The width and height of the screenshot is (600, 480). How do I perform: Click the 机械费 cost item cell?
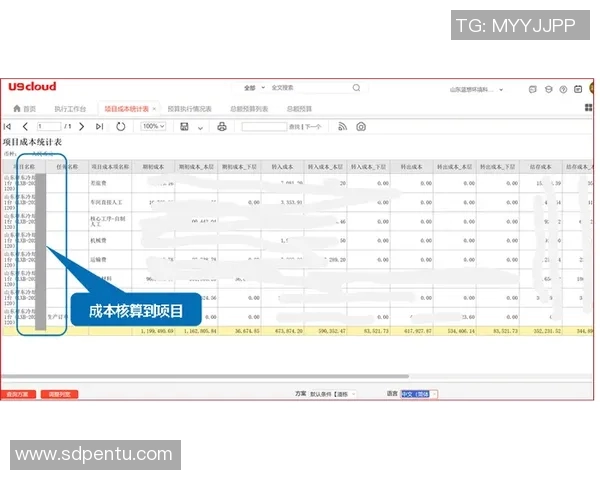click(x=110, y=241)
